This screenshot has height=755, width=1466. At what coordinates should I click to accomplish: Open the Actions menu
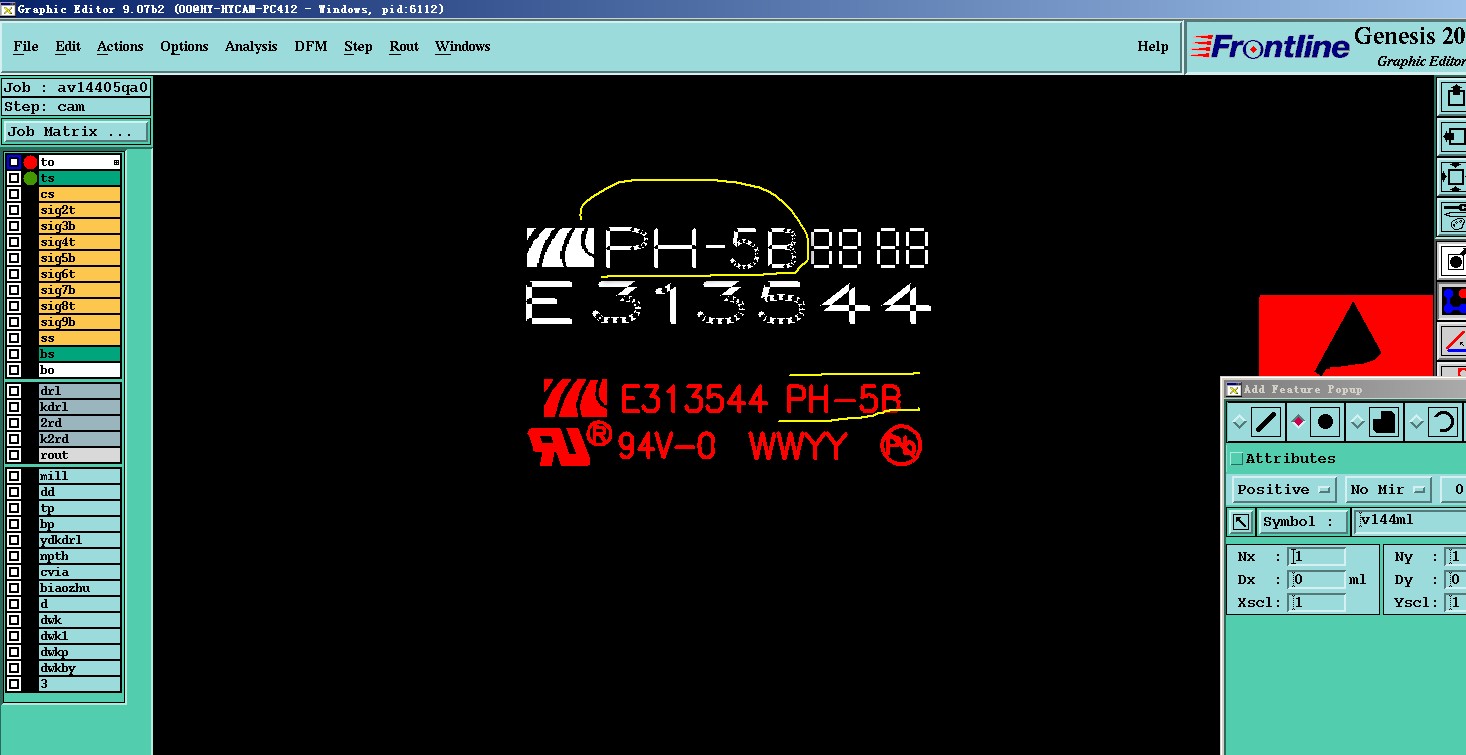pyautogui.click(x=120, y=46)
